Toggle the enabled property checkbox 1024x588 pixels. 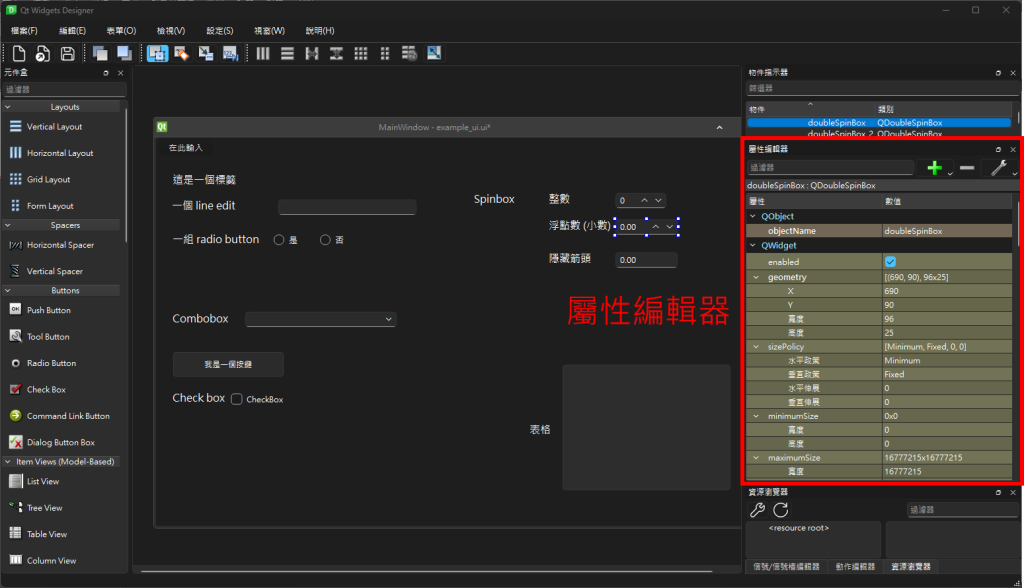(x=890, y=262)
